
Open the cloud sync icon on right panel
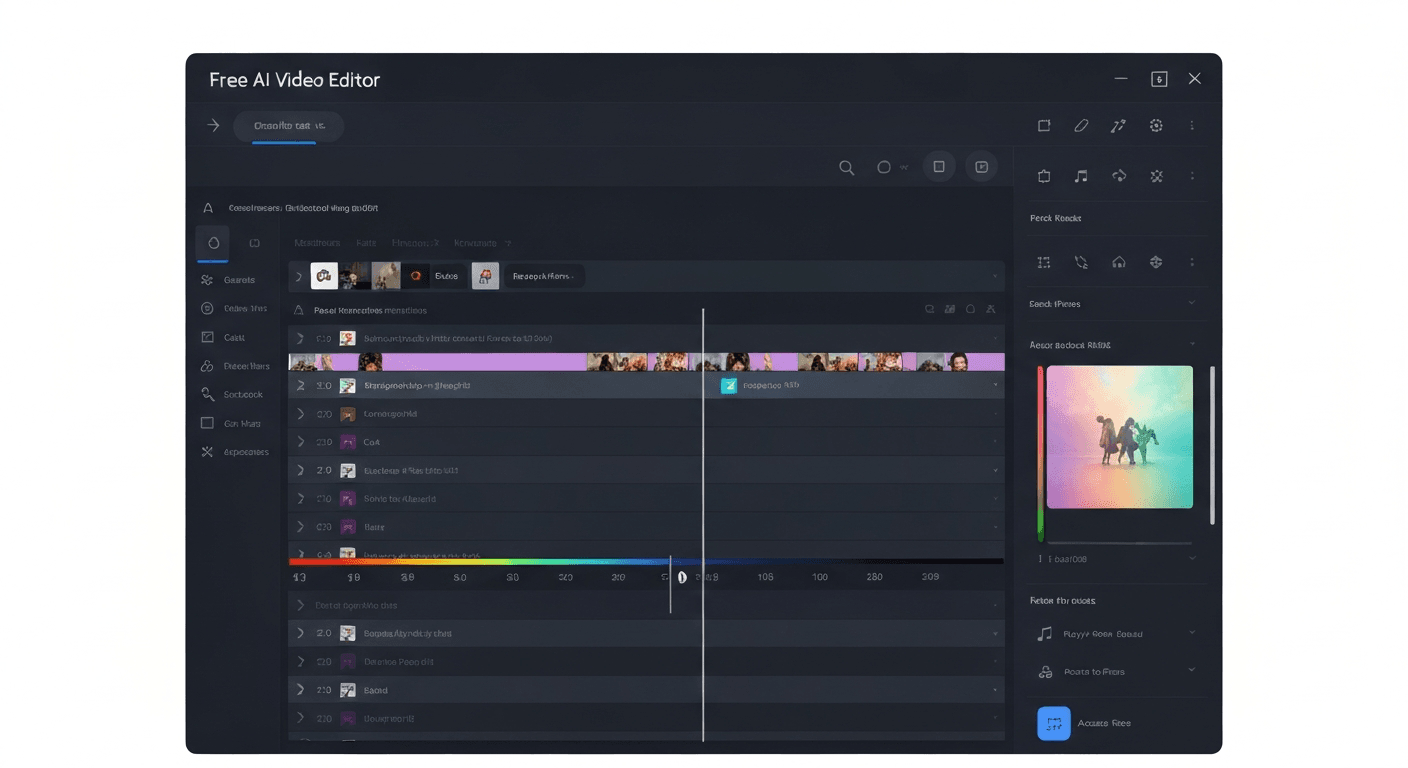point(1118,176)
